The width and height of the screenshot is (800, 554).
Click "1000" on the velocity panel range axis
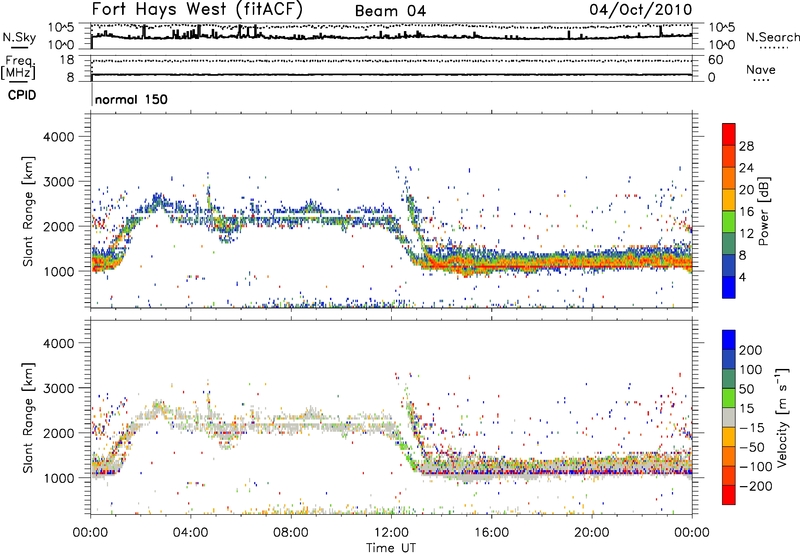pyautogui.click(x=59, y=479)
